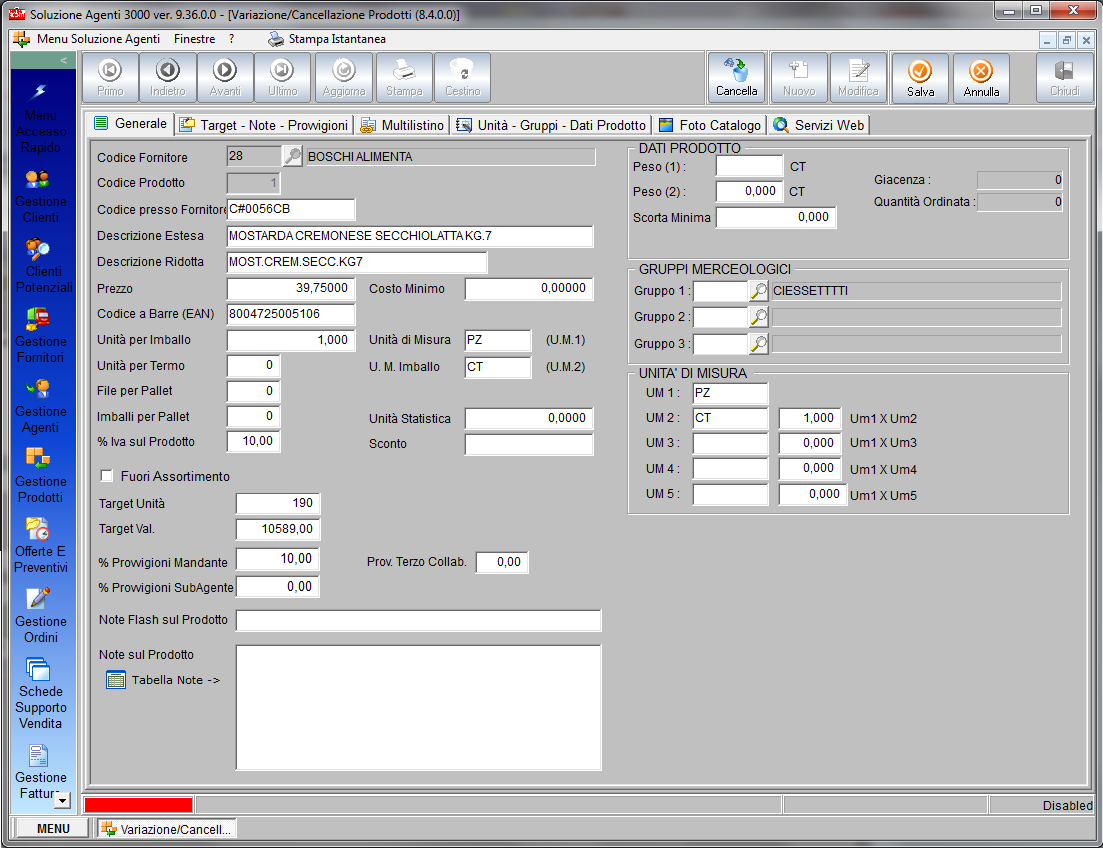Click the Note sul Prodotto text area
This screenshot has height=848, width=1103.
coord(418,707)
